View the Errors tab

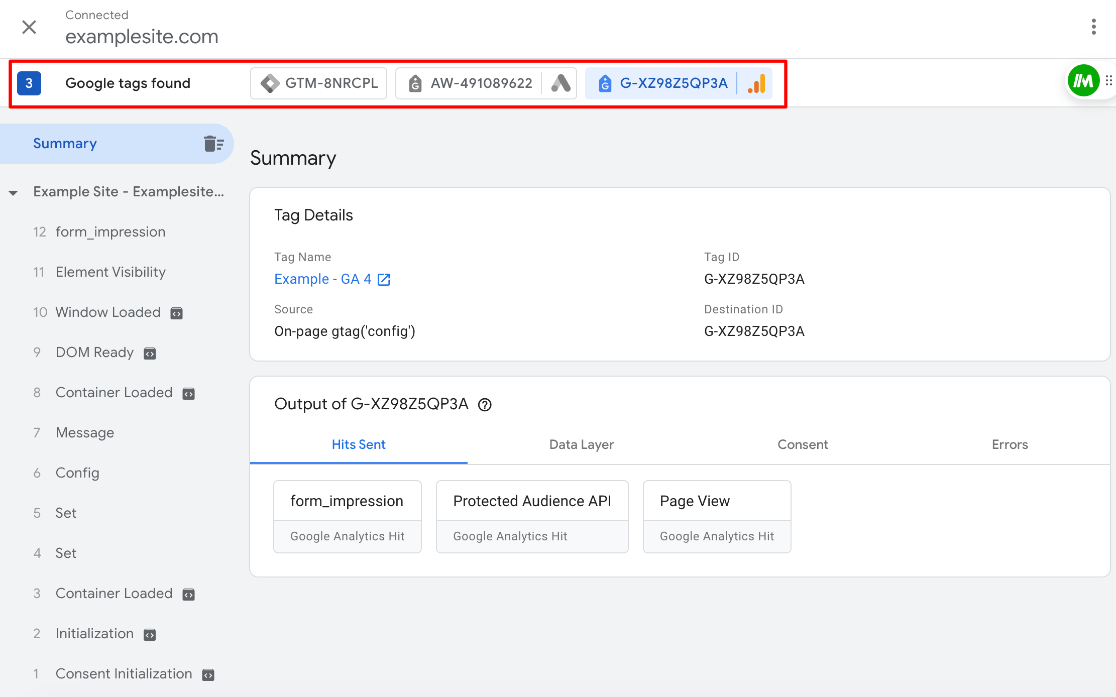point(1009,444)
